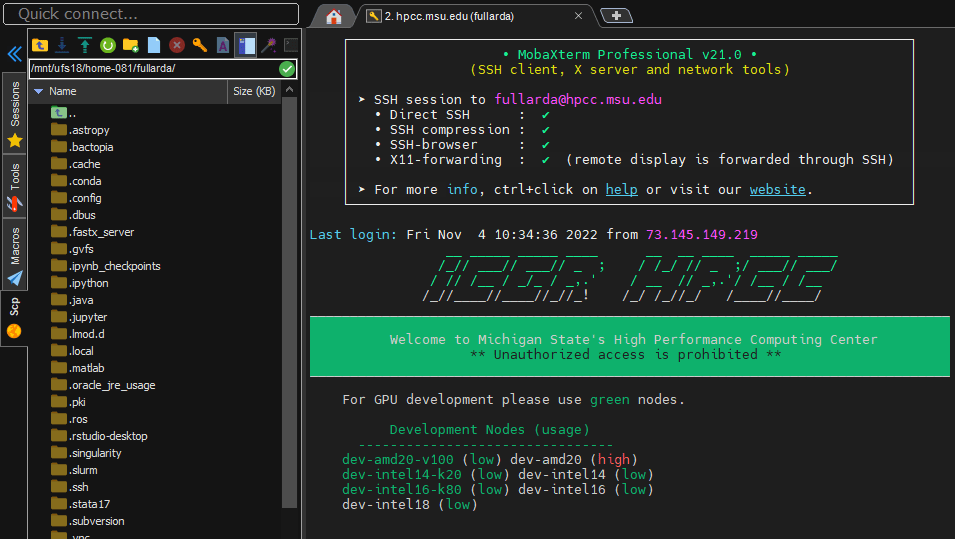Screen dimensions: 955x539
Task: Upload files to current remote folder
Action: [85, 45]
